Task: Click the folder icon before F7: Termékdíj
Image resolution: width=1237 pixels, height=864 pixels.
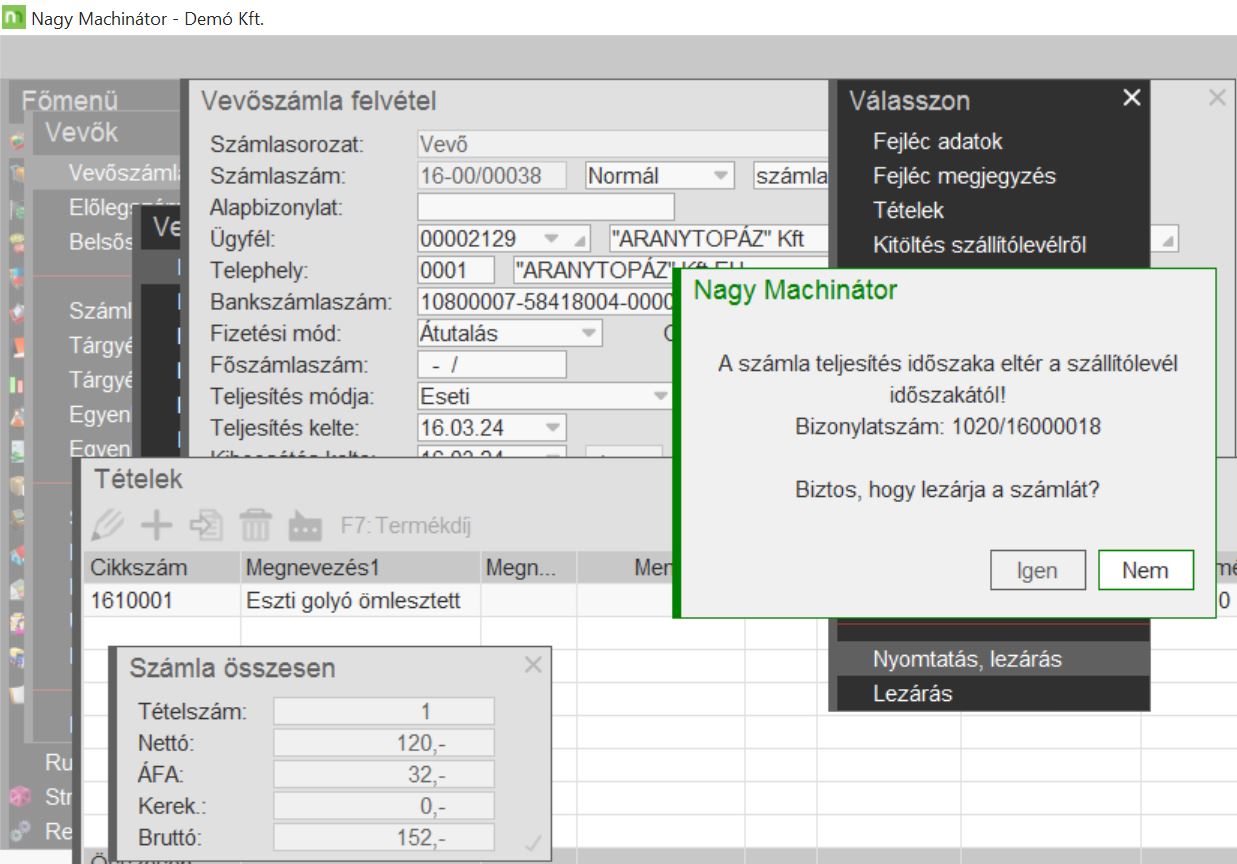Action: pos(305,526)
